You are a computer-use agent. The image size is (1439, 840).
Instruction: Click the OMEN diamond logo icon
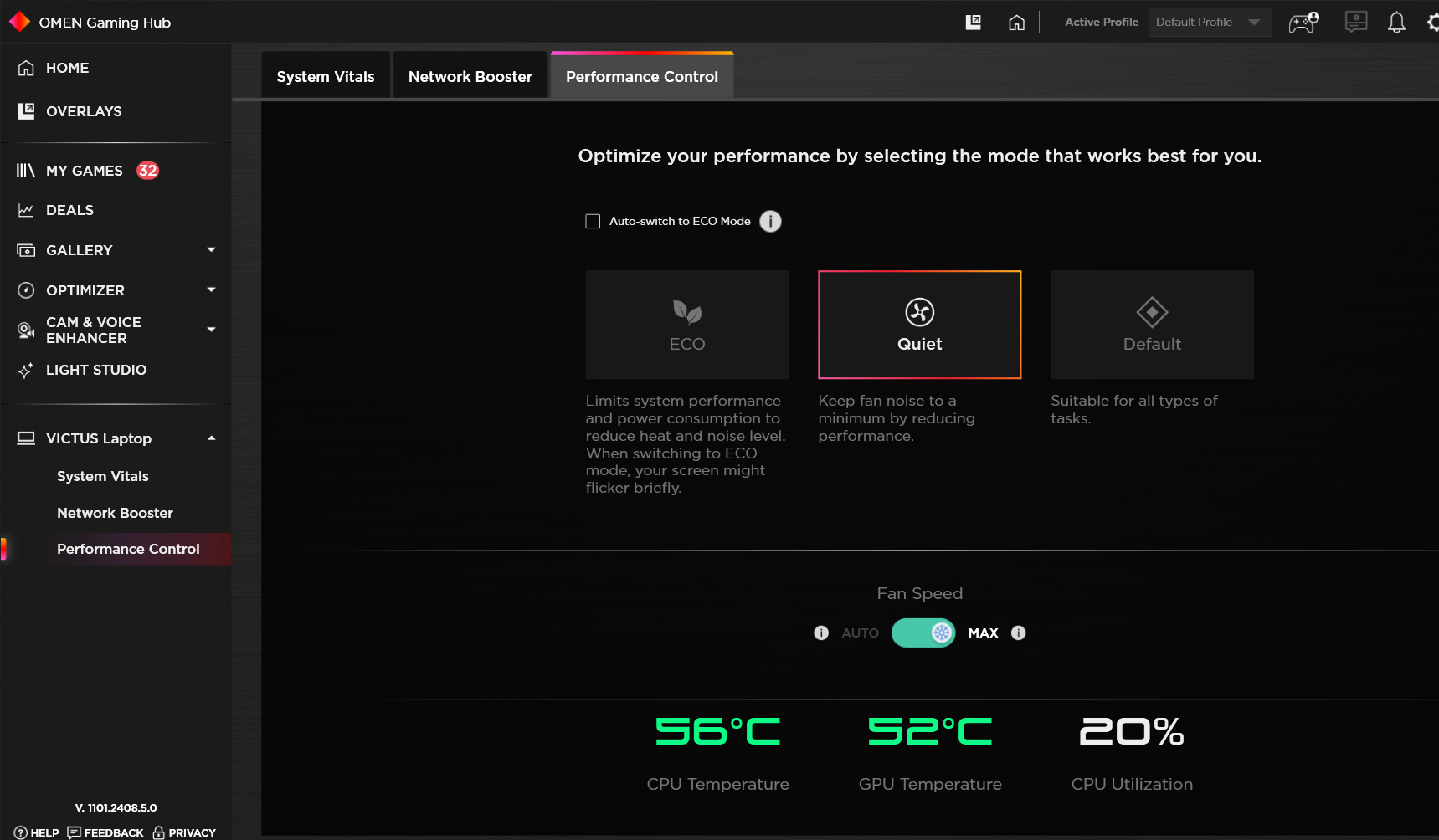pos(19,22)
